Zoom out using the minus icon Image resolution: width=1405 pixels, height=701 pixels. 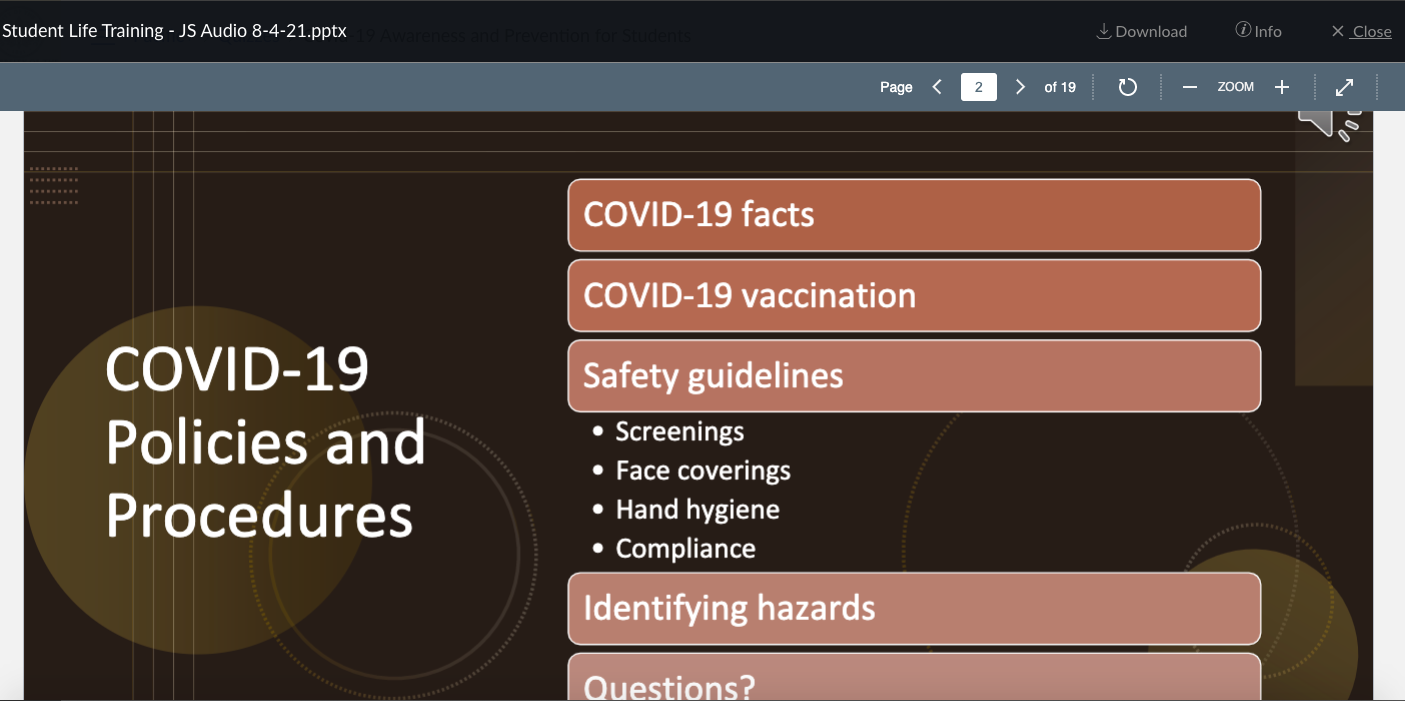(1189, 87)
